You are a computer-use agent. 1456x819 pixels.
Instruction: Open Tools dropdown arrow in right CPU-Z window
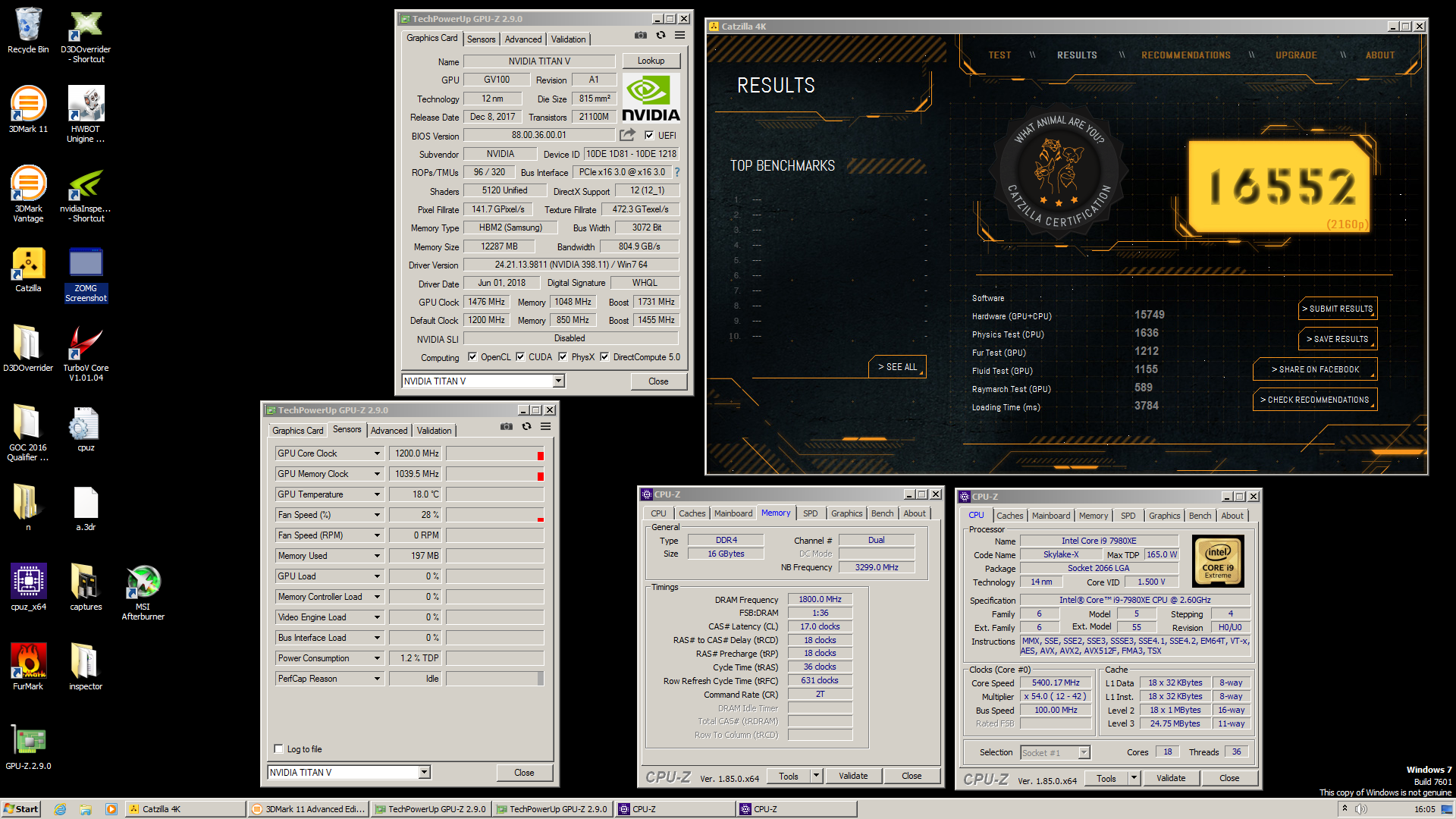pos(1134,778)
